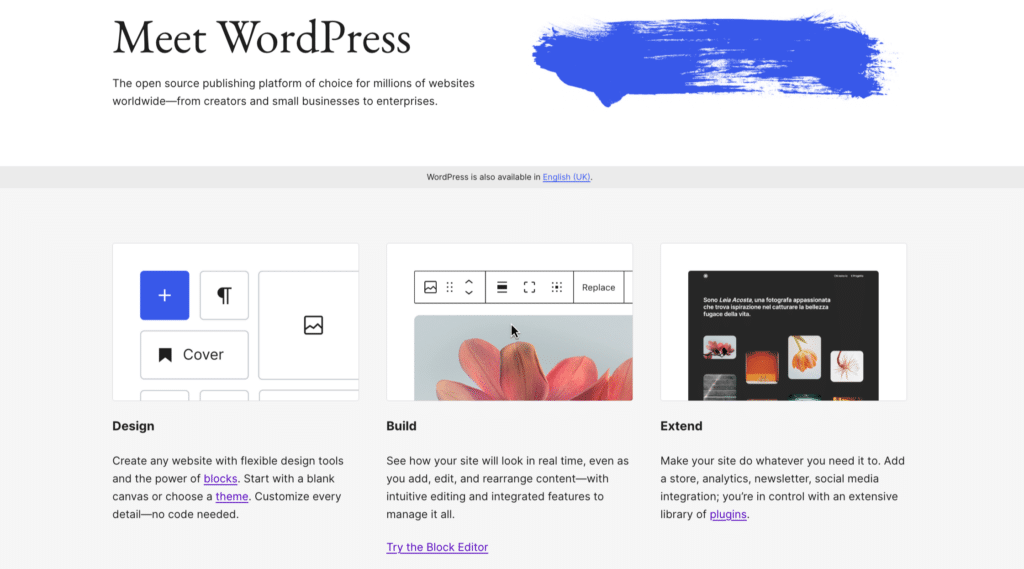1024x569 pixels.
Task: Open the theme link in Design description
Action: (x=232, y=497)
